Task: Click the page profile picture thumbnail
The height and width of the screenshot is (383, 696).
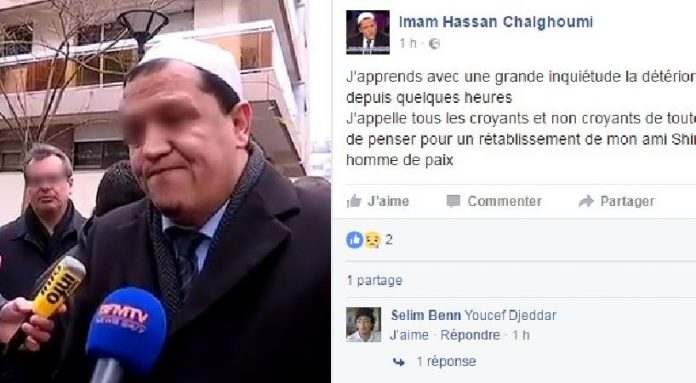Action: tap(368, 32)
